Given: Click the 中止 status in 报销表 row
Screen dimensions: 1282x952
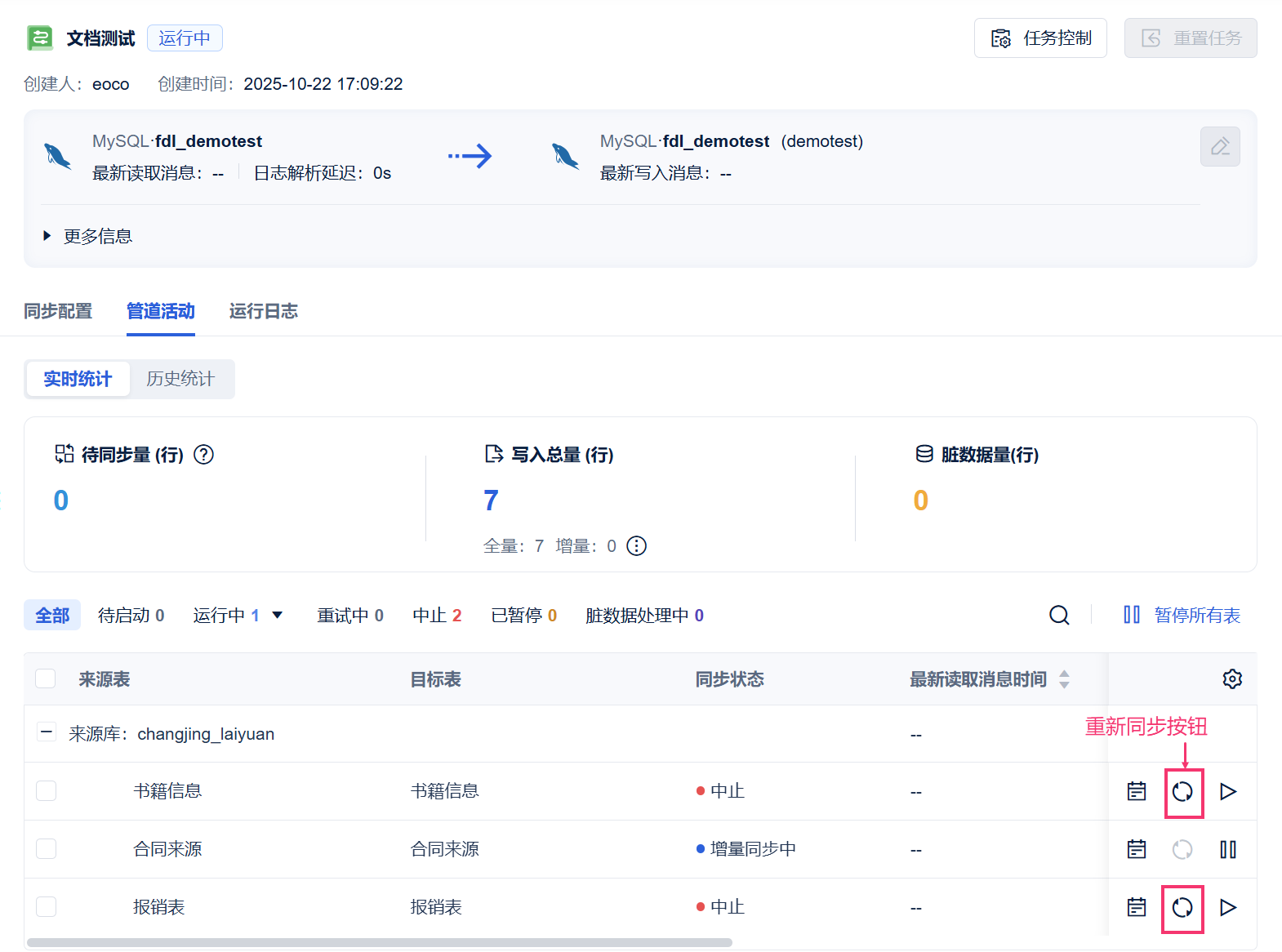Looking at the screenshot, I should pos(720,907).
